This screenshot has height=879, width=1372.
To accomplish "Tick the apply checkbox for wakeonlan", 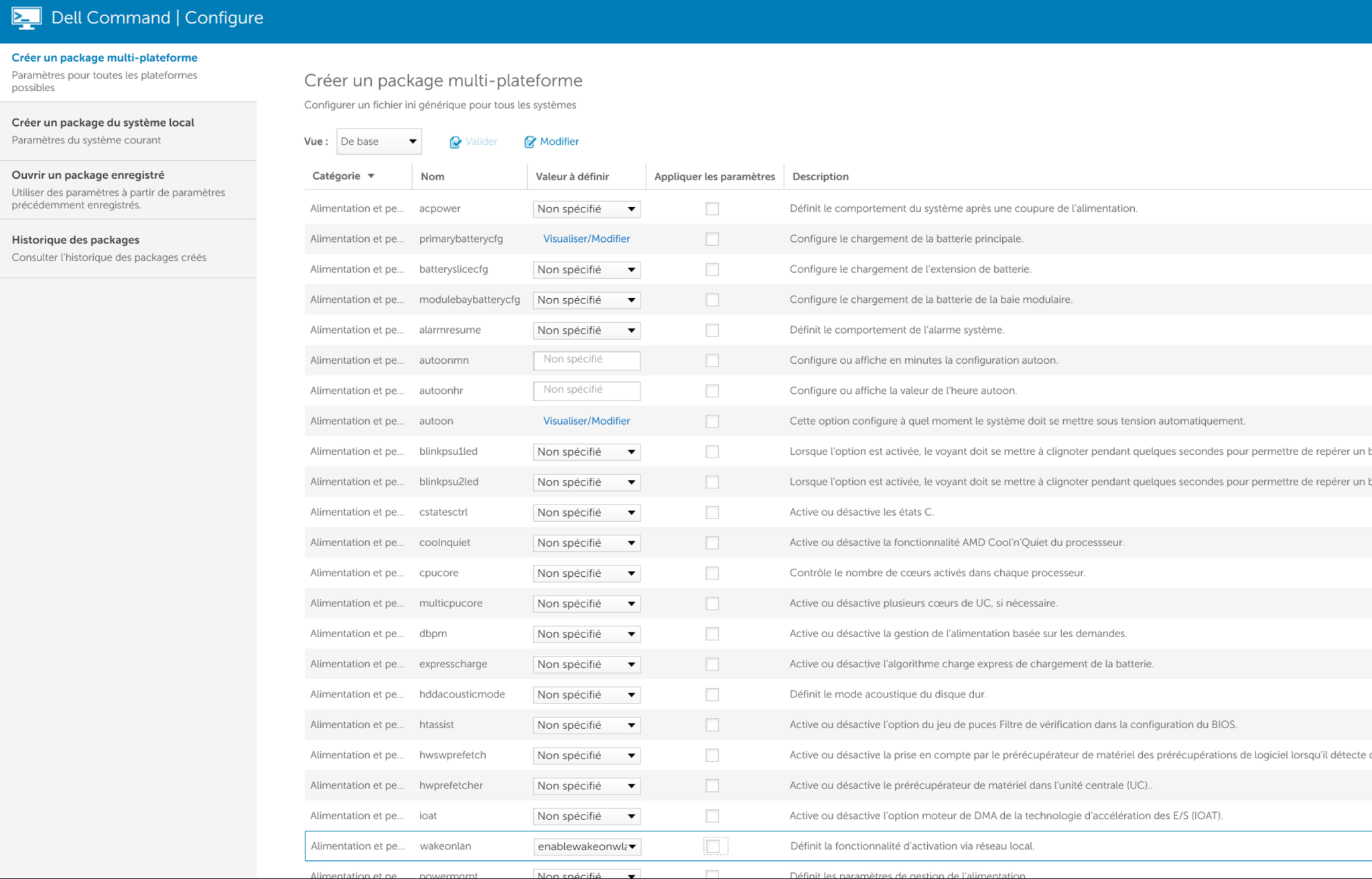I will tap(713, 846).
